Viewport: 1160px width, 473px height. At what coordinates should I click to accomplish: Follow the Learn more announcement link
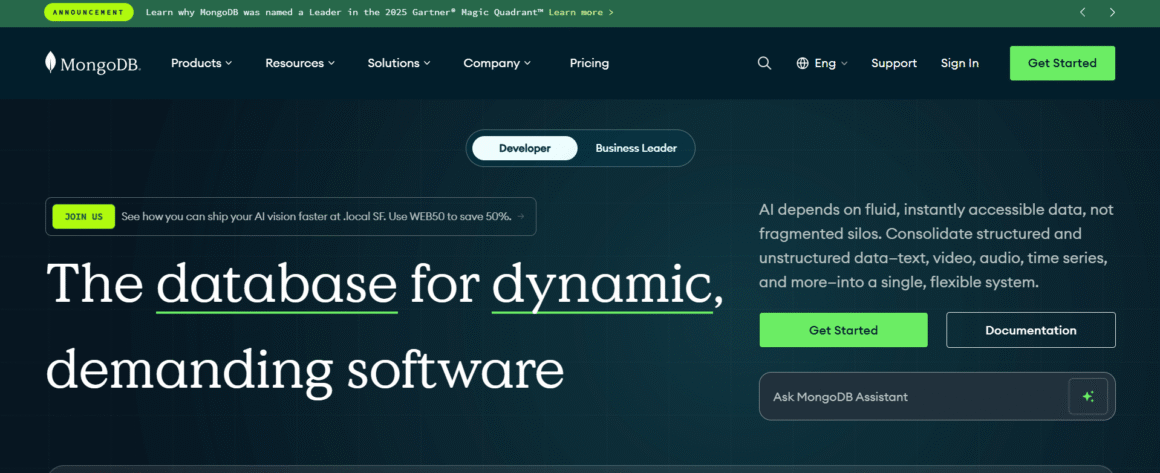coord(581,13)
